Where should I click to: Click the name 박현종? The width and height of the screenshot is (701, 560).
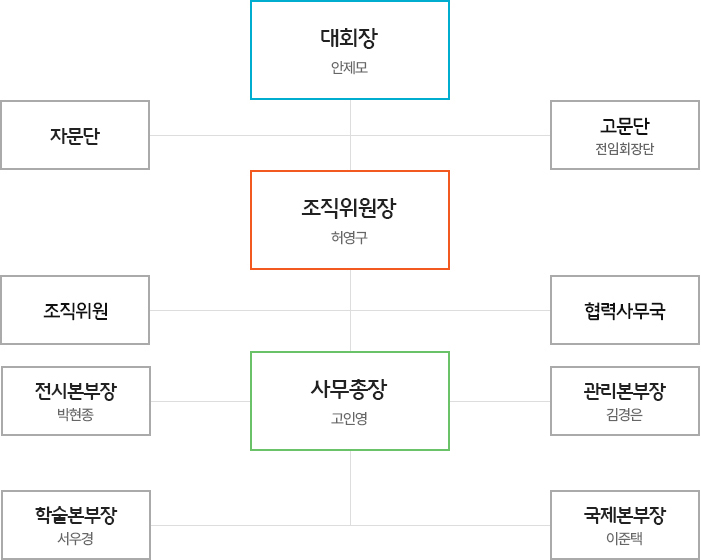point(76,415)
